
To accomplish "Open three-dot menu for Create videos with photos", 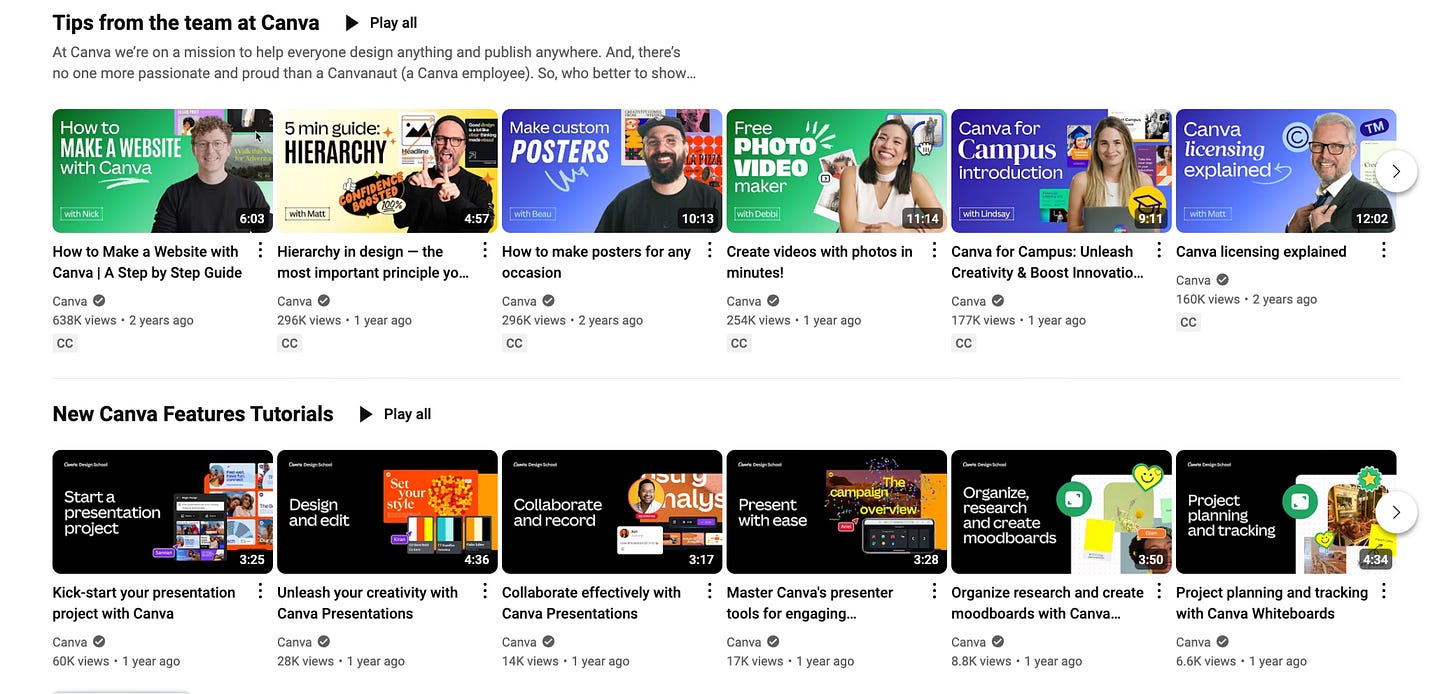I will pos(934,250).
